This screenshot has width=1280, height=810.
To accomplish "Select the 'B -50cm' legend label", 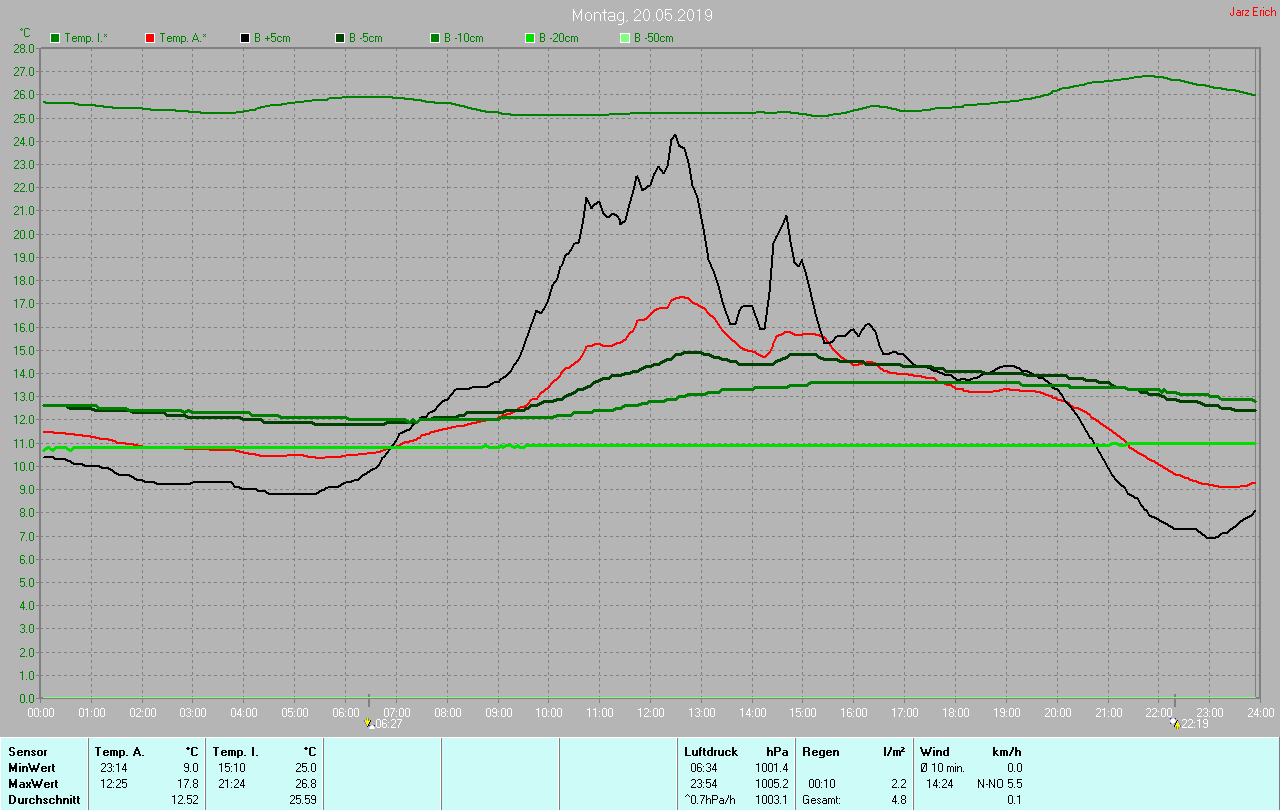I will pyautogui.click(x=653, y=38).
